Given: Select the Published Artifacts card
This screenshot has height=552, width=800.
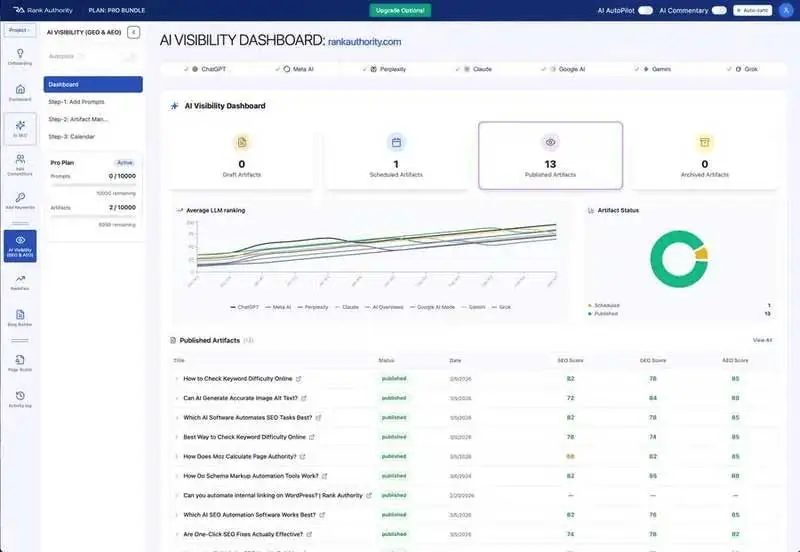Looking at the screenshot, I should pos(551,156).
